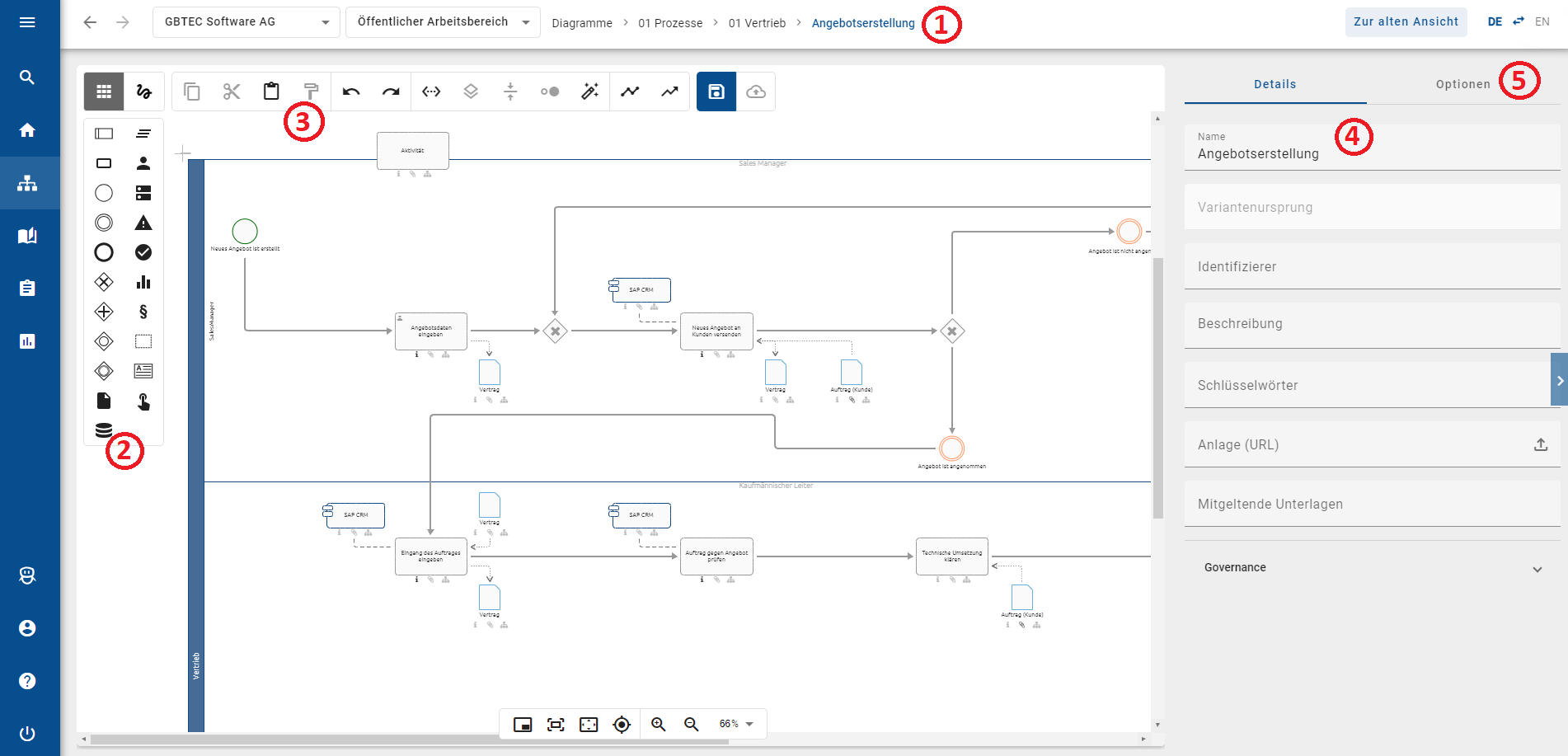1568x756 pixels.
Task: Open the chart report sidebar icon
Action: 27,341
